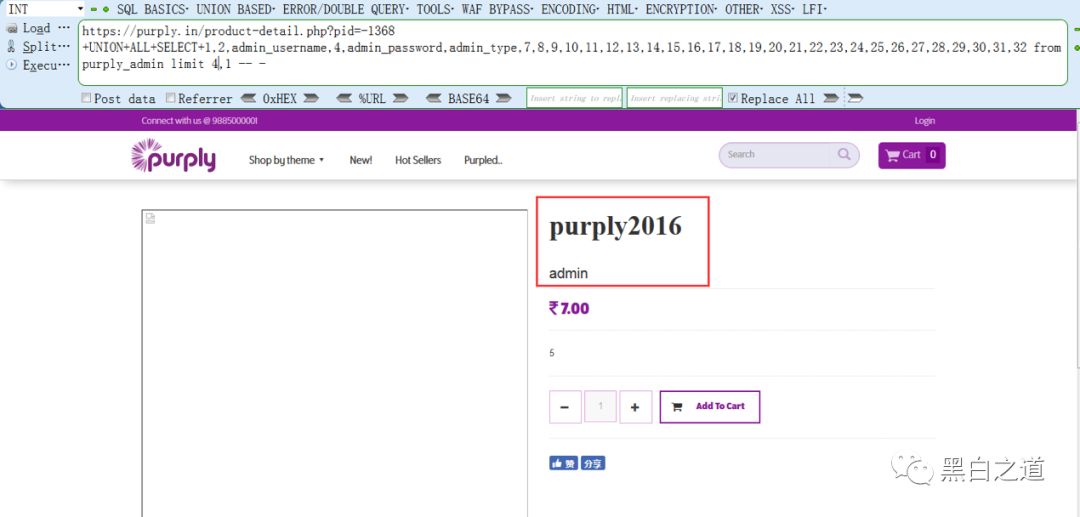Click the right arrow after BASE64
Screen dimensions: 1080x517
503,98
